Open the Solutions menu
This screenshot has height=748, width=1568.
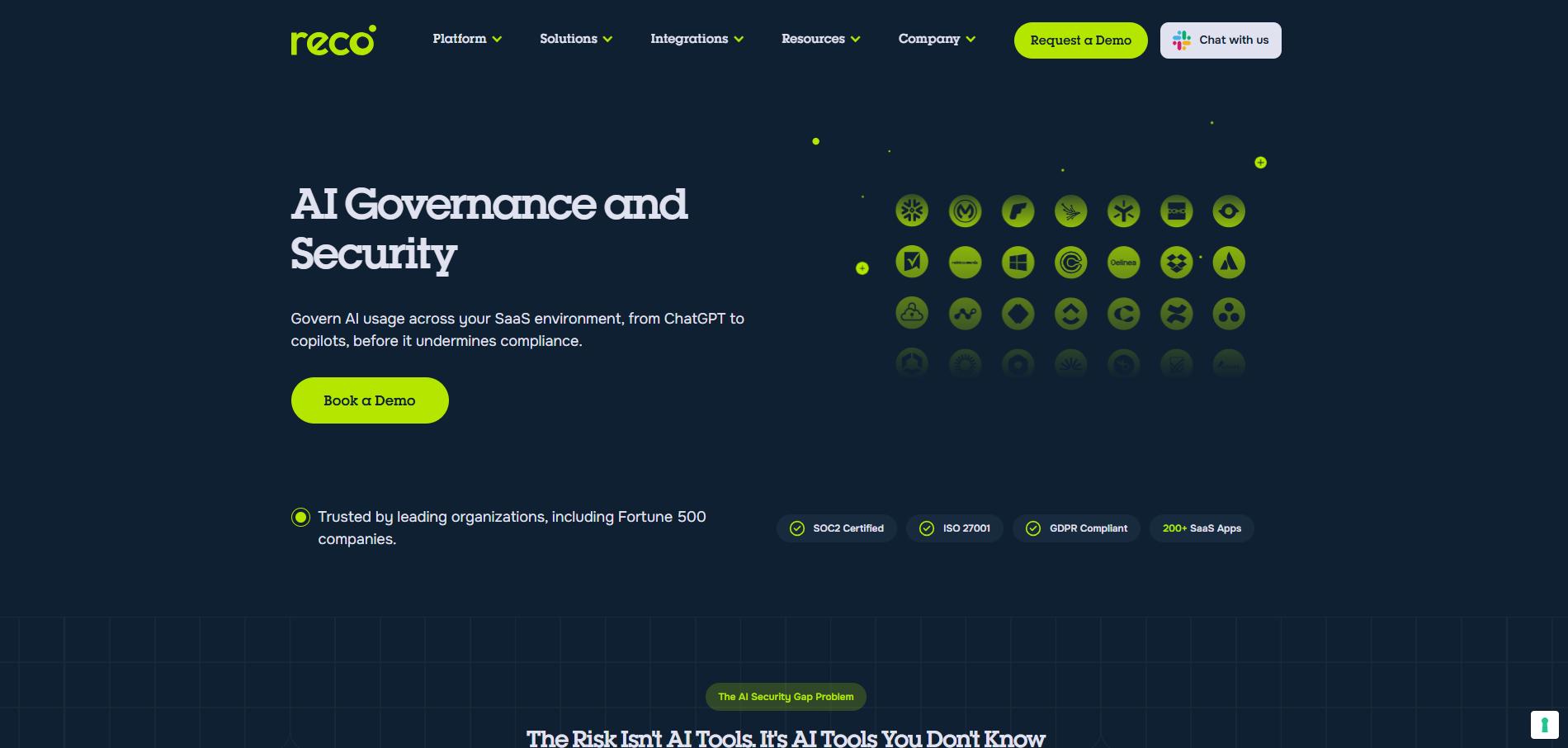pyautogui.click(x=575, y=39)
